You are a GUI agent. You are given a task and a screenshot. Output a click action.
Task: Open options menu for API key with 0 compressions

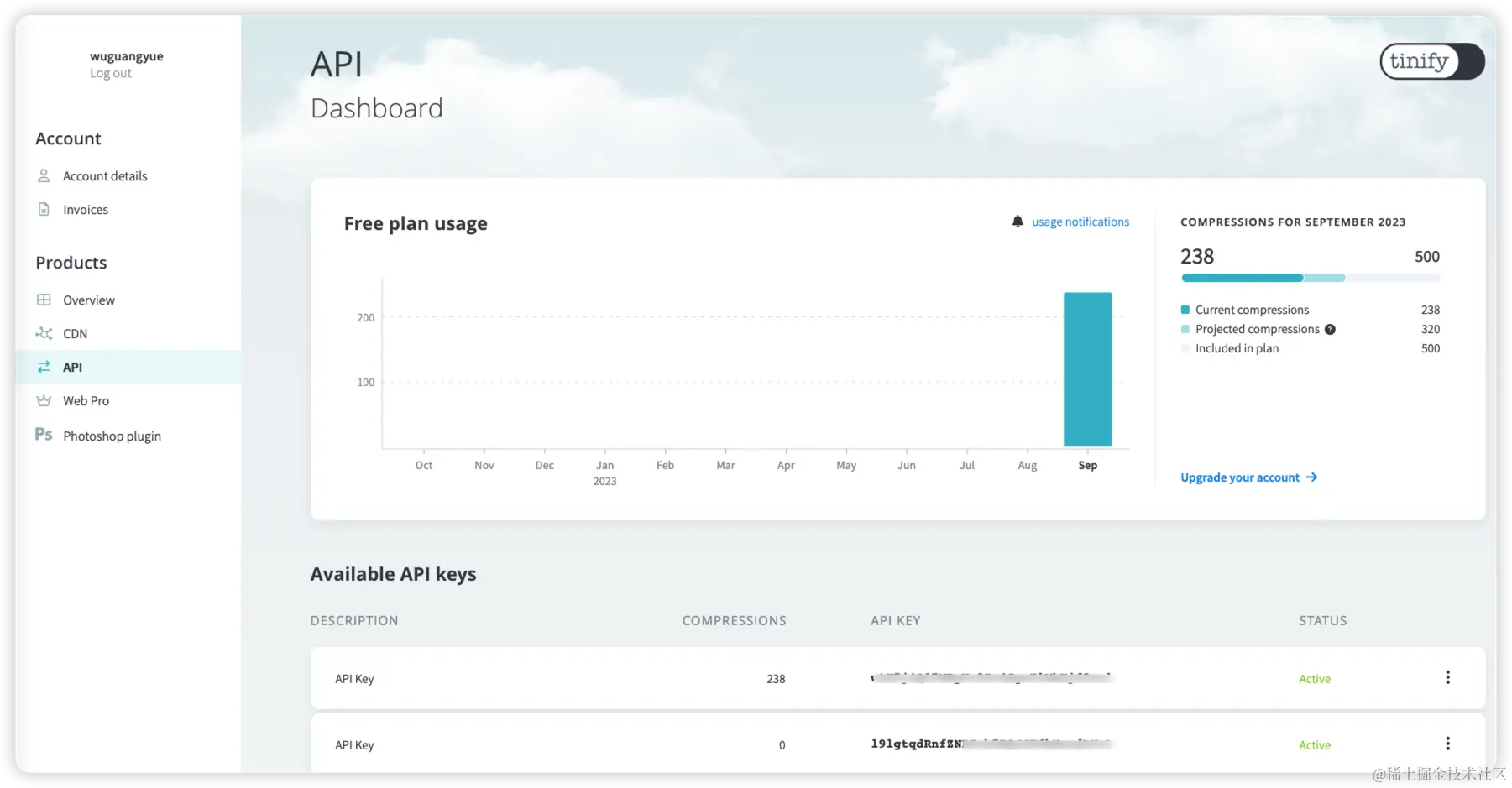1447,744
